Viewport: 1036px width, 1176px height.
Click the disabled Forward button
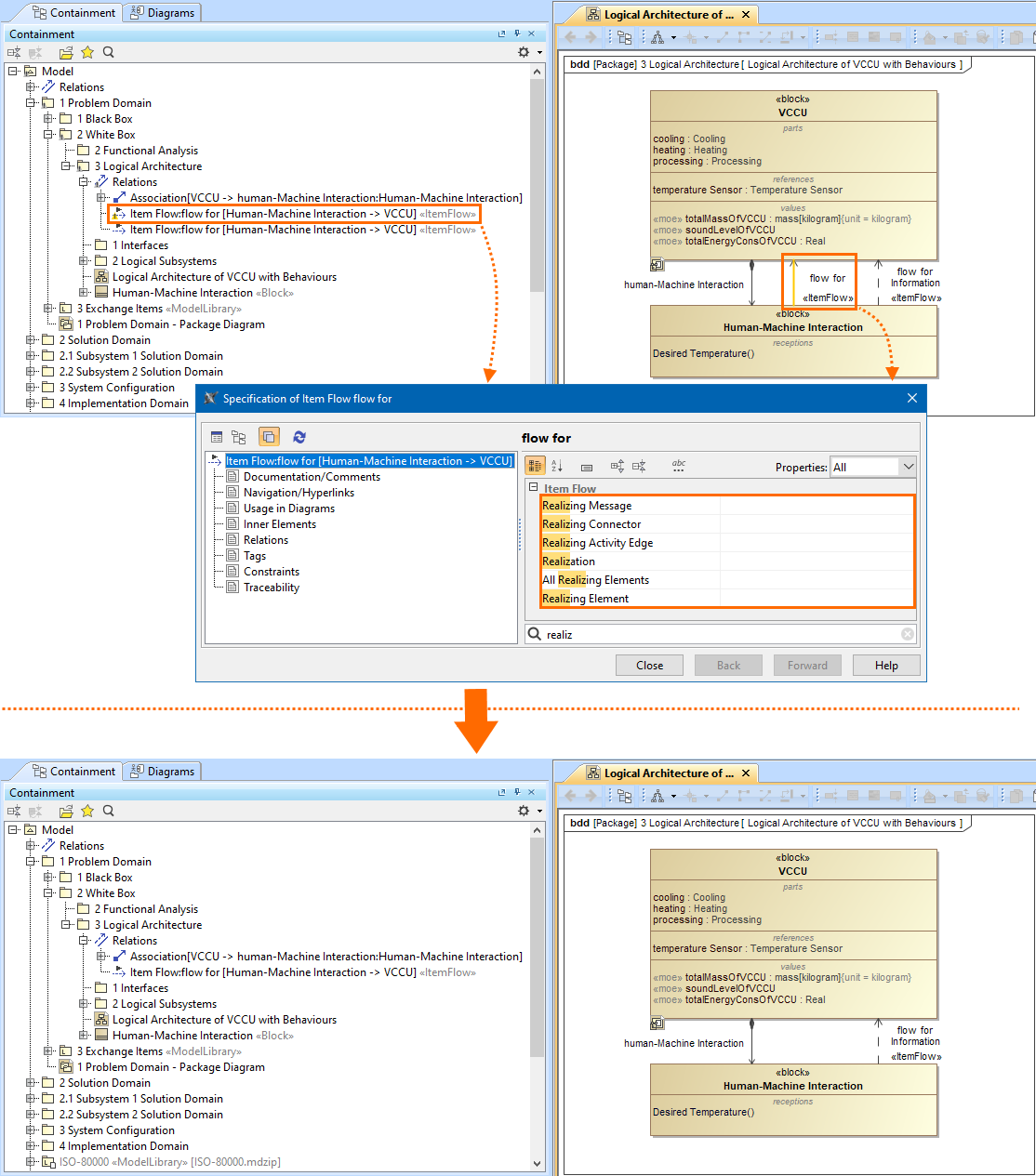coord(807,665)
